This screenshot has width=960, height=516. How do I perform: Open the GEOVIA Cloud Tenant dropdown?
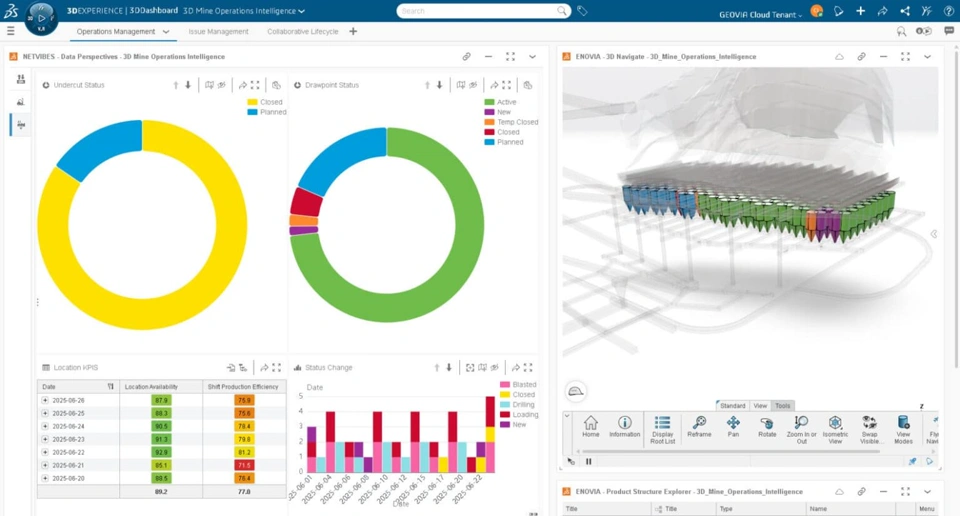[760, 15]
